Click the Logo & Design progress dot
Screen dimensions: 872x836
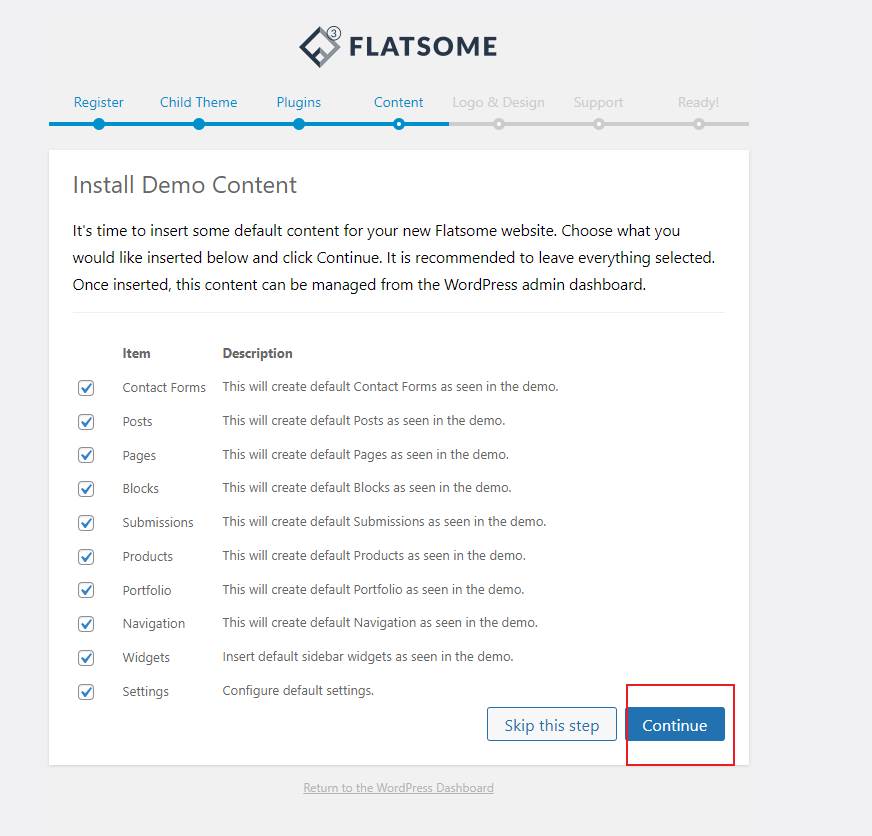pos(499,124)
